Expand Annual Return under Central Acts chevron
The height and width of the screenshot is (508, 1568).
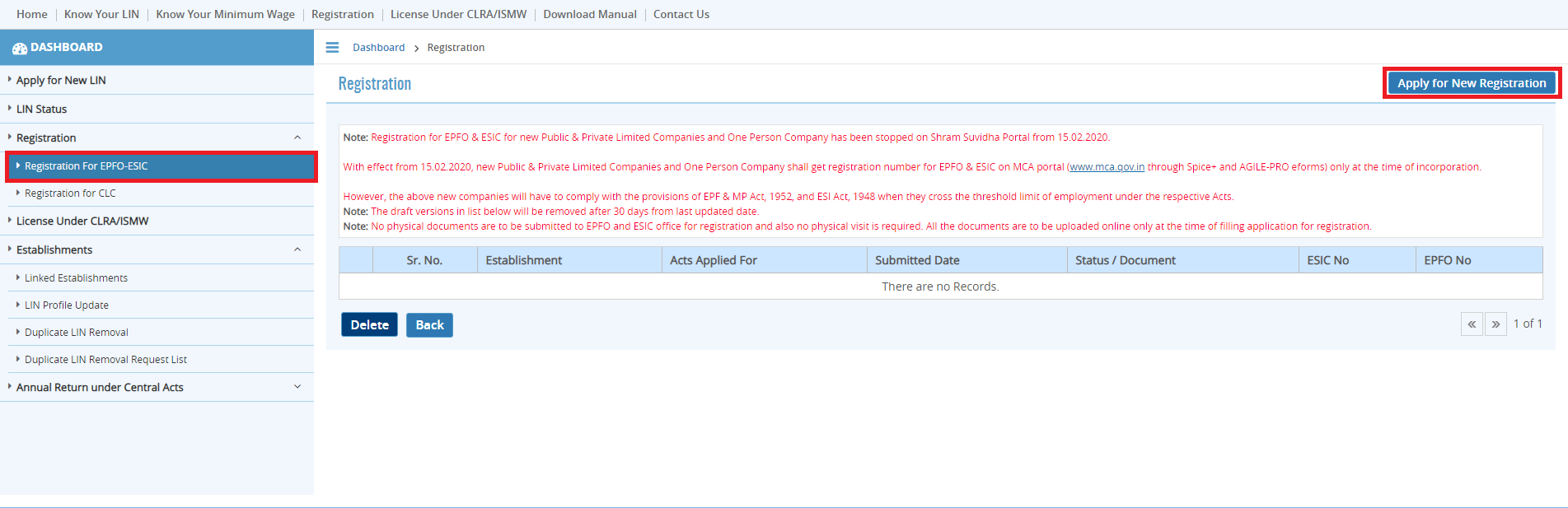[x=297, y=387]
